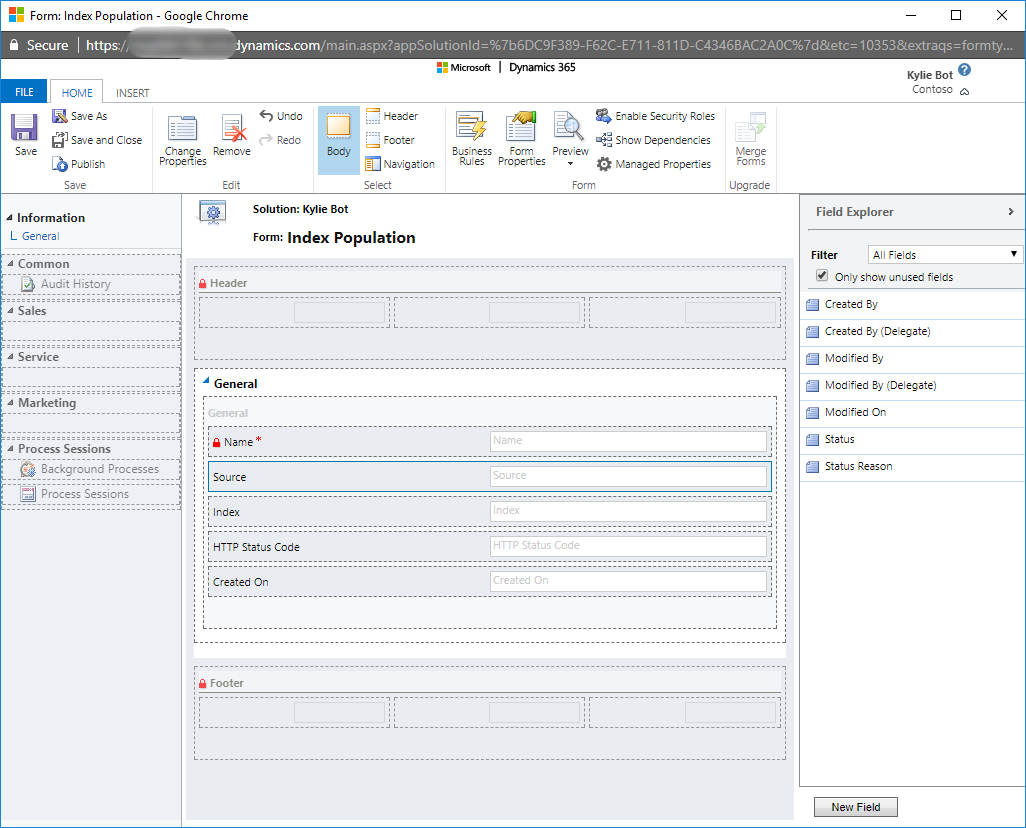1026x828 pixels.
Task: Collapse the Field Explorer panel arrow
Action: (1011, 212)
